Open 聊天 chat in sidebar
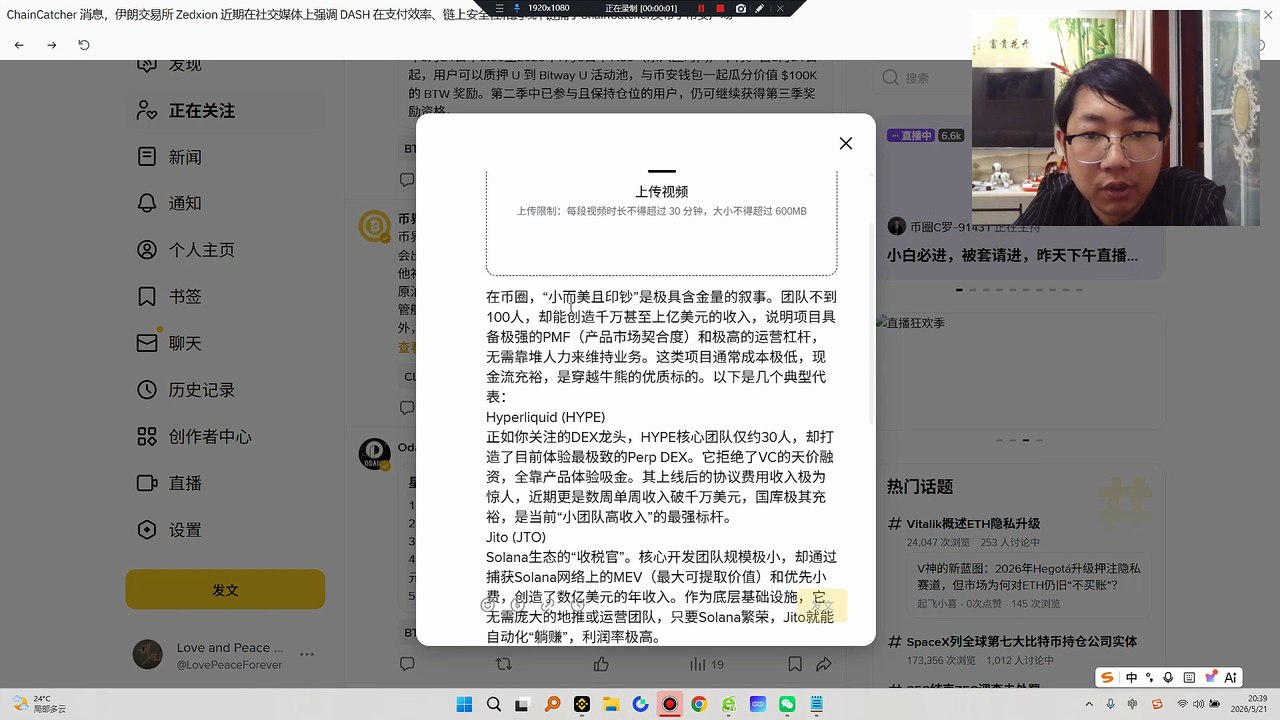 pos(225,343)
